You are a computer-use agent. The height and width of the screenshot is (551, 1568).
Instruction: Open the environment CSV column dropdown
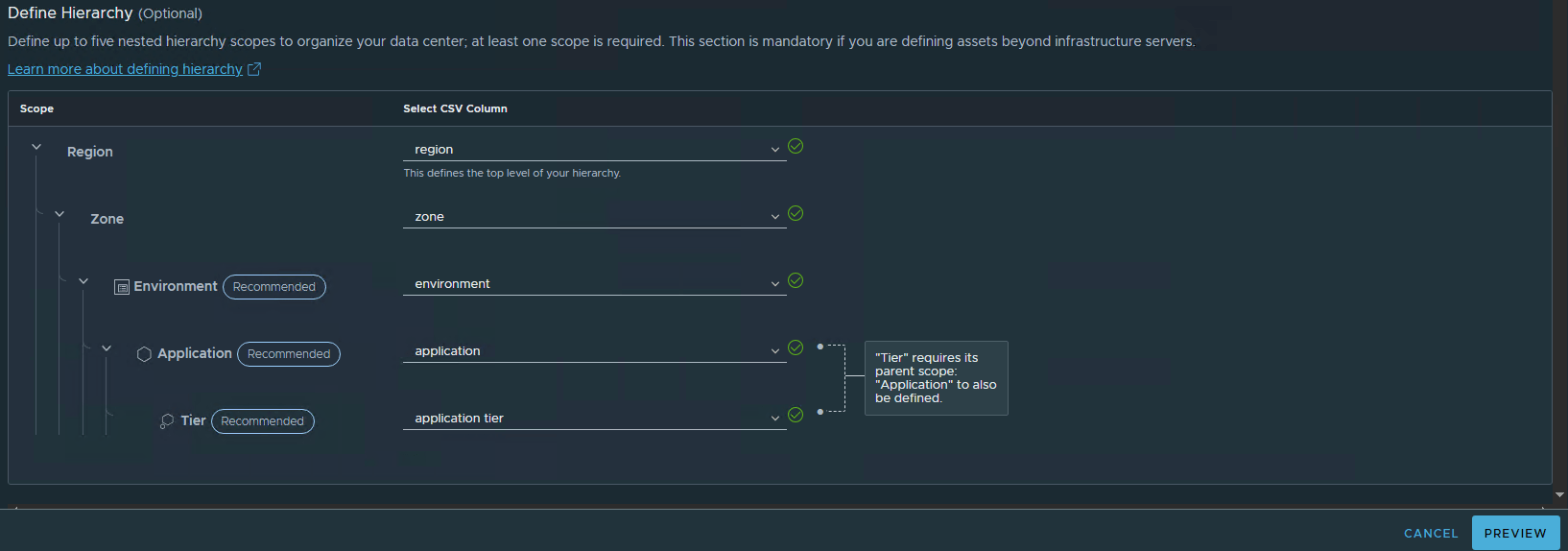tap(595, 284)
